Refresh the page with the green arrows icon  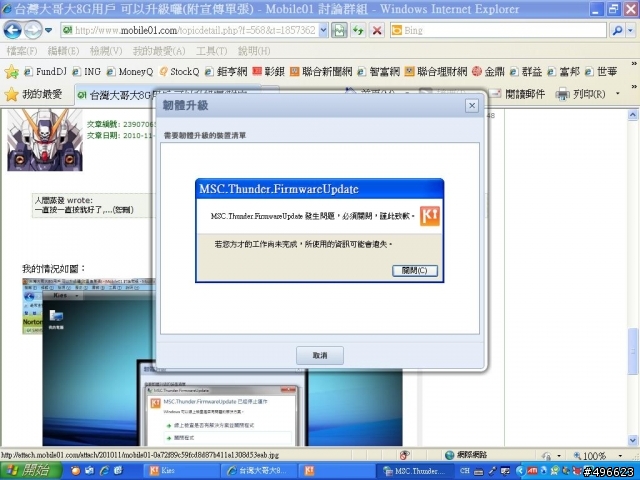point(358,30)
